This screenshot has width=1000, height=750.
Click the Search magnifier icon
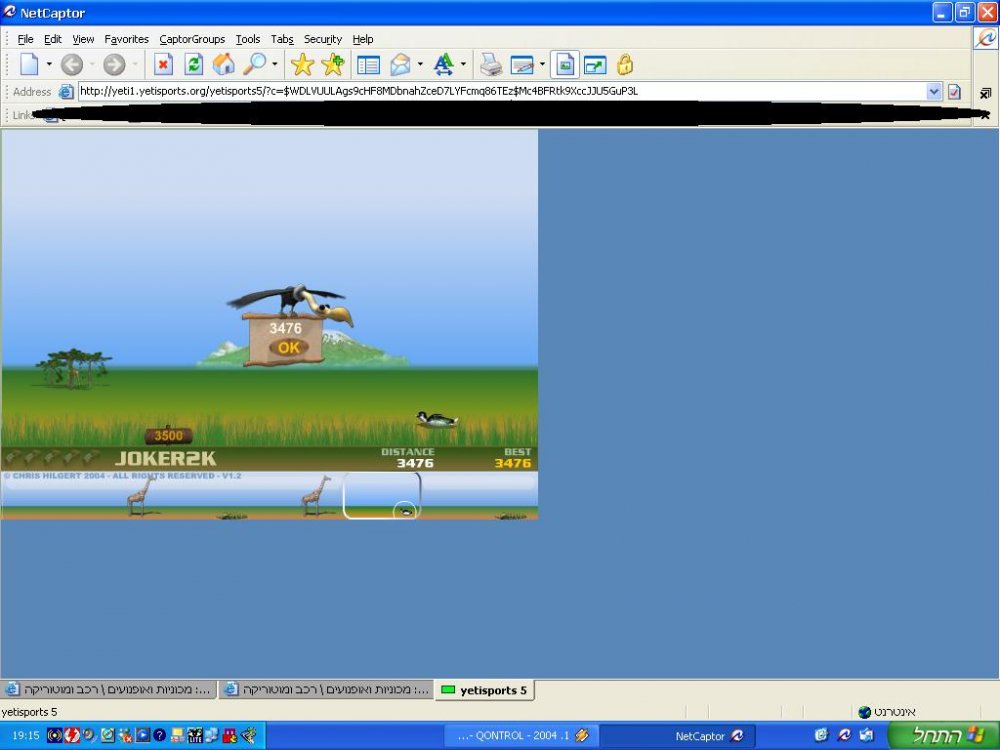coord(255,64)
